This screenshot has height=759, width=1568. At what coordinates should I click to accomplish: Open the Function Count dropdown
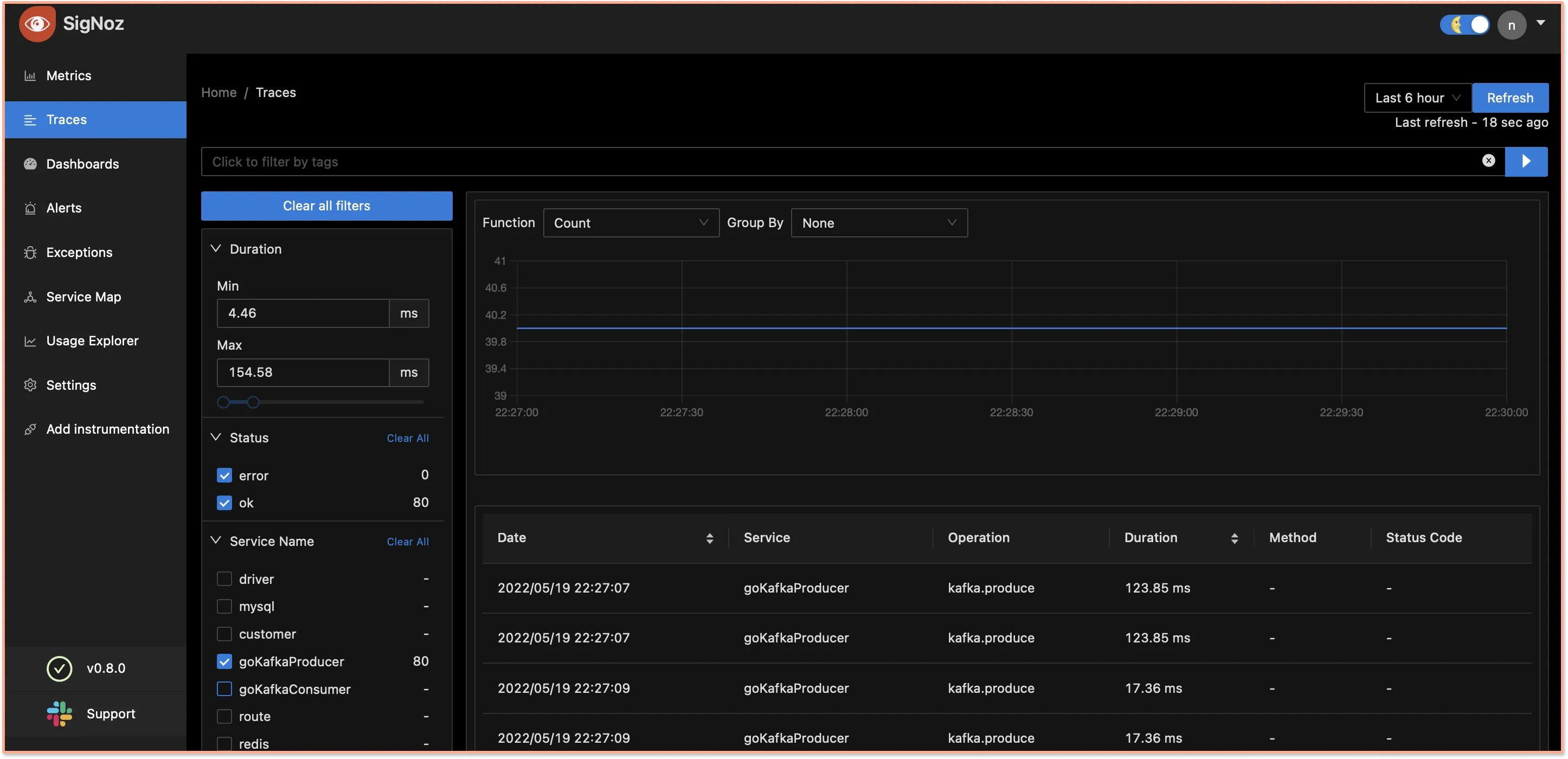631,223
